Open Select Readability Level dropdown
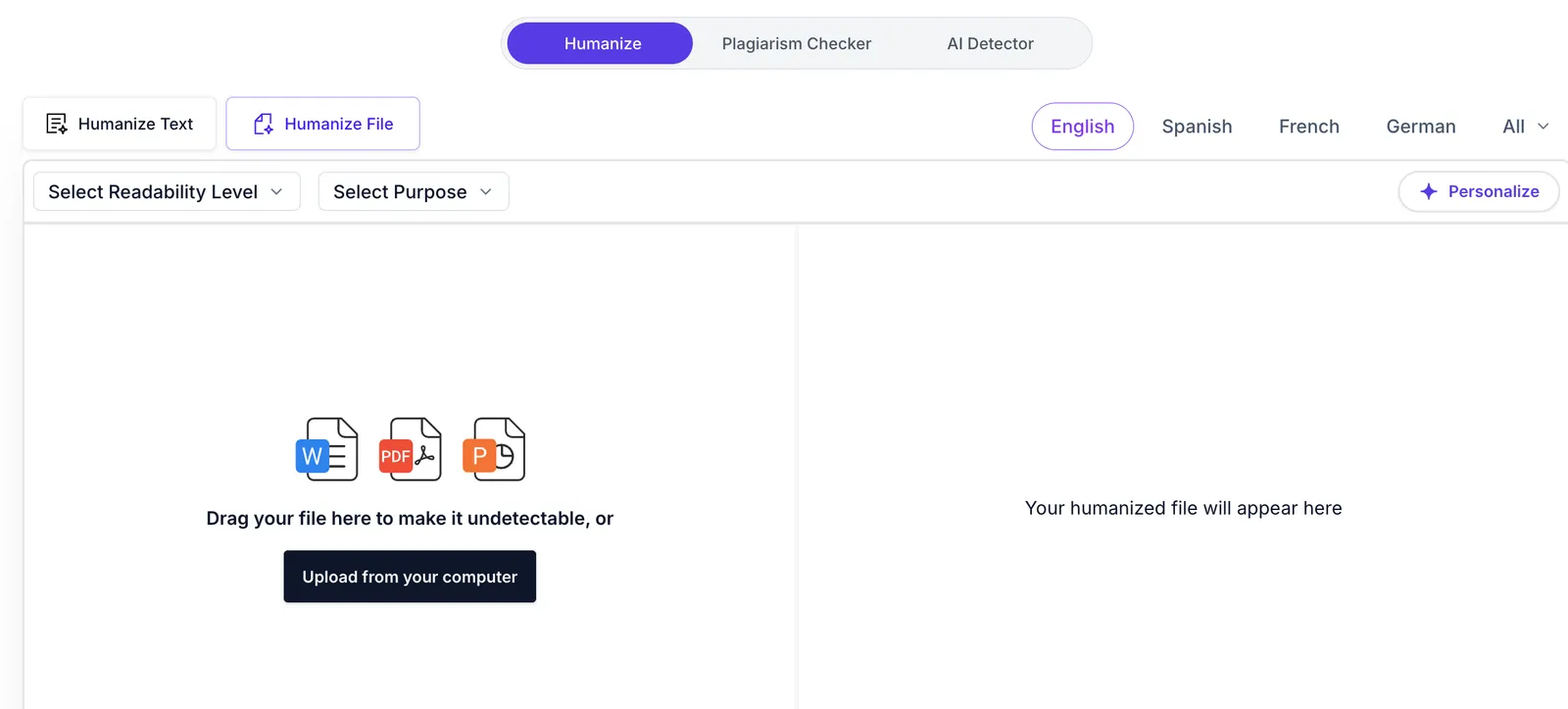Screen dimensions: 1568x709 pyautogui.click(x=167, y=191)
